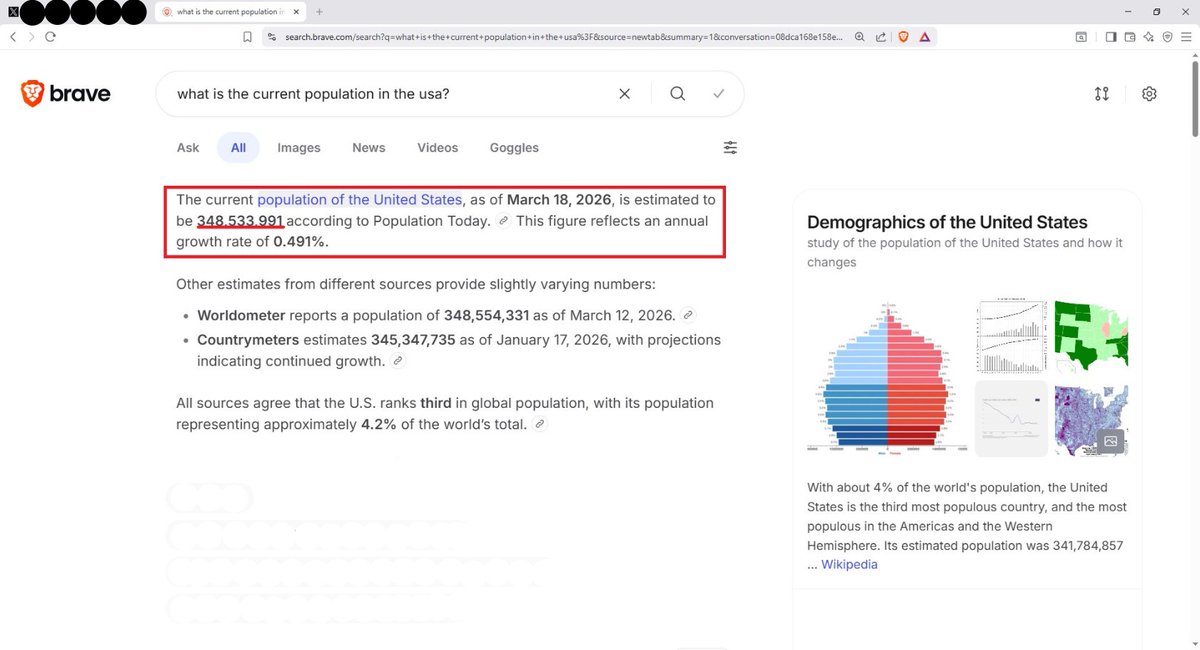The width and height of the screenshot is (1200, 650).
Task: Open the search filters sliders icon
Action: point(730,148)
